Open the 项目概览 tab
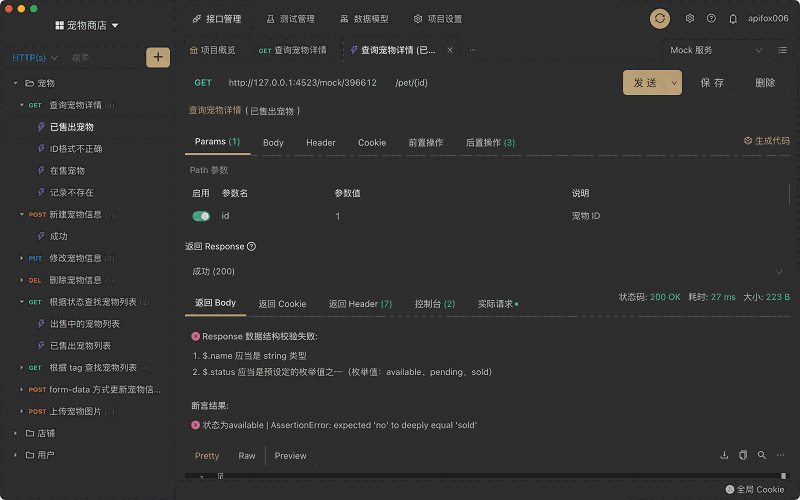Screen dimensions: 800x500 tap(213, 50)
